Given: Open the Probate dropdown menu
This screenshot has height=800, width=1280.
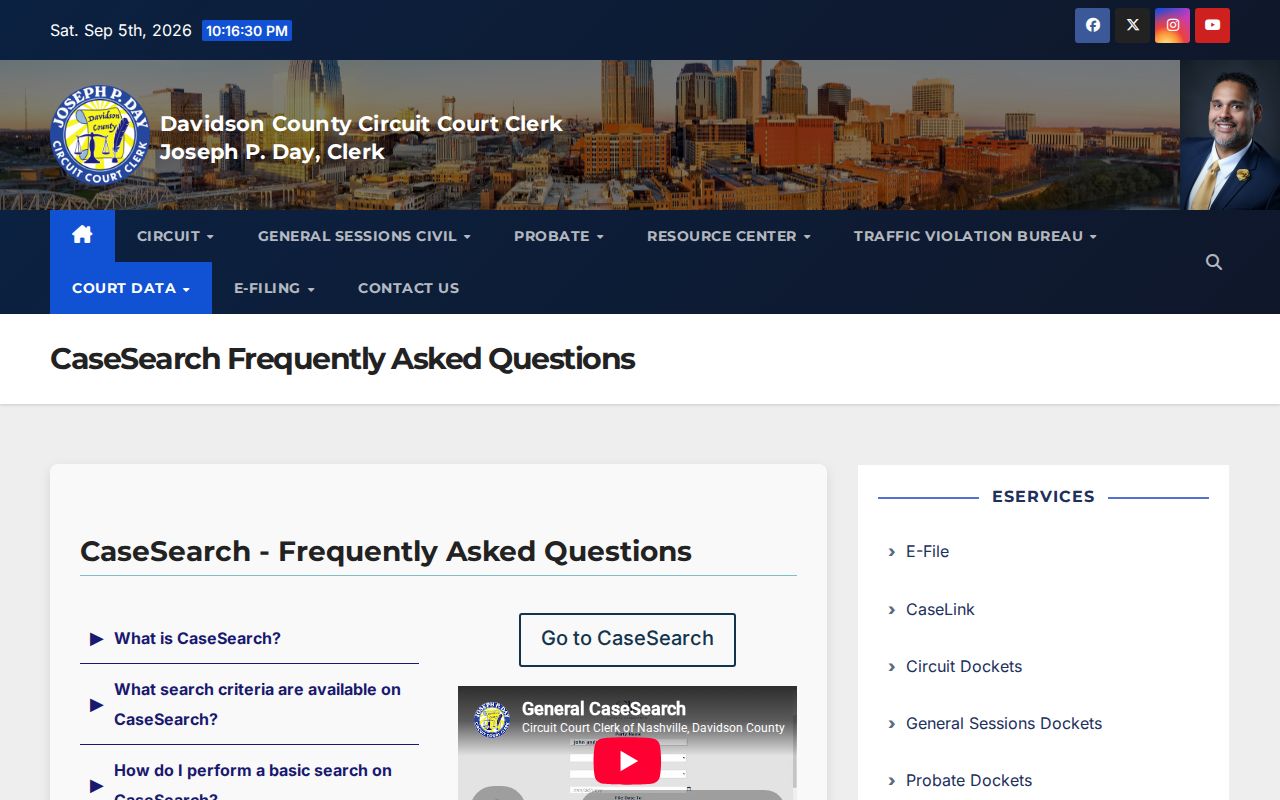Looking at the screenshot, I should coord(558,236).
